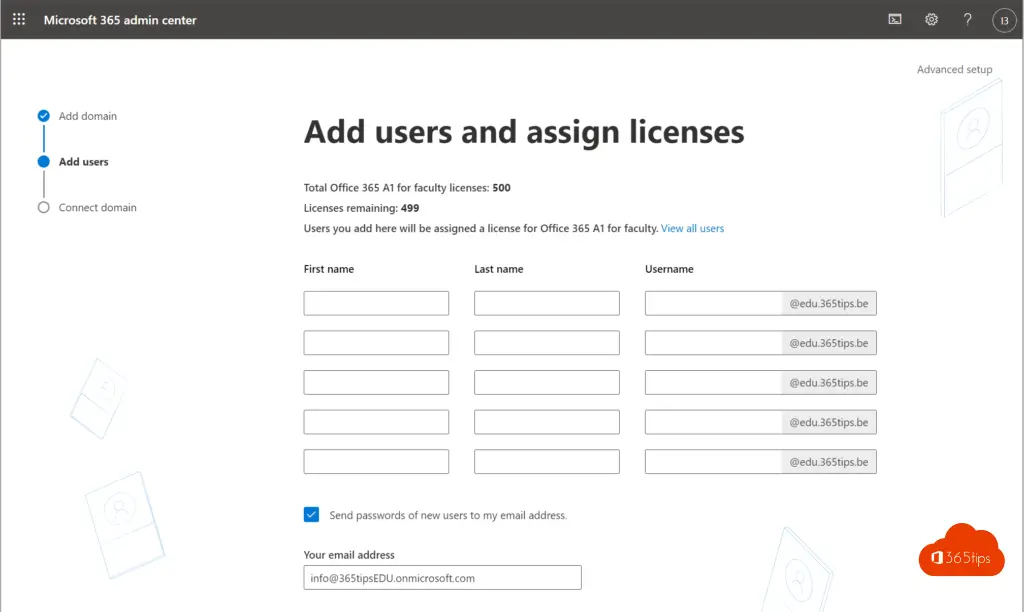Screen dimensions: 1024x612
Task: Open the settings gear icon
Action: coord(931,20)
